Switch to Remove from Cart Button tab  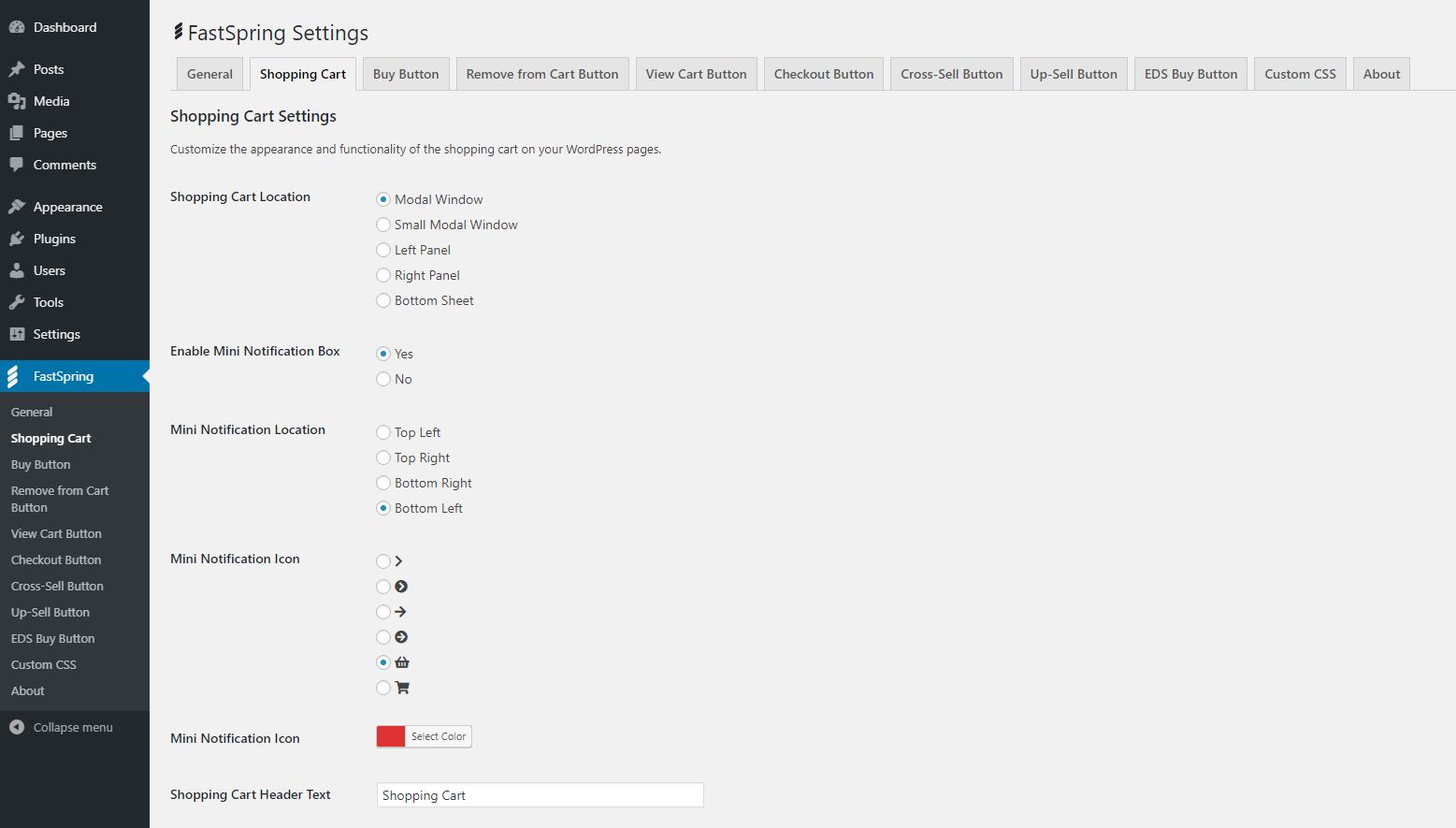click(x=542, y=74)
